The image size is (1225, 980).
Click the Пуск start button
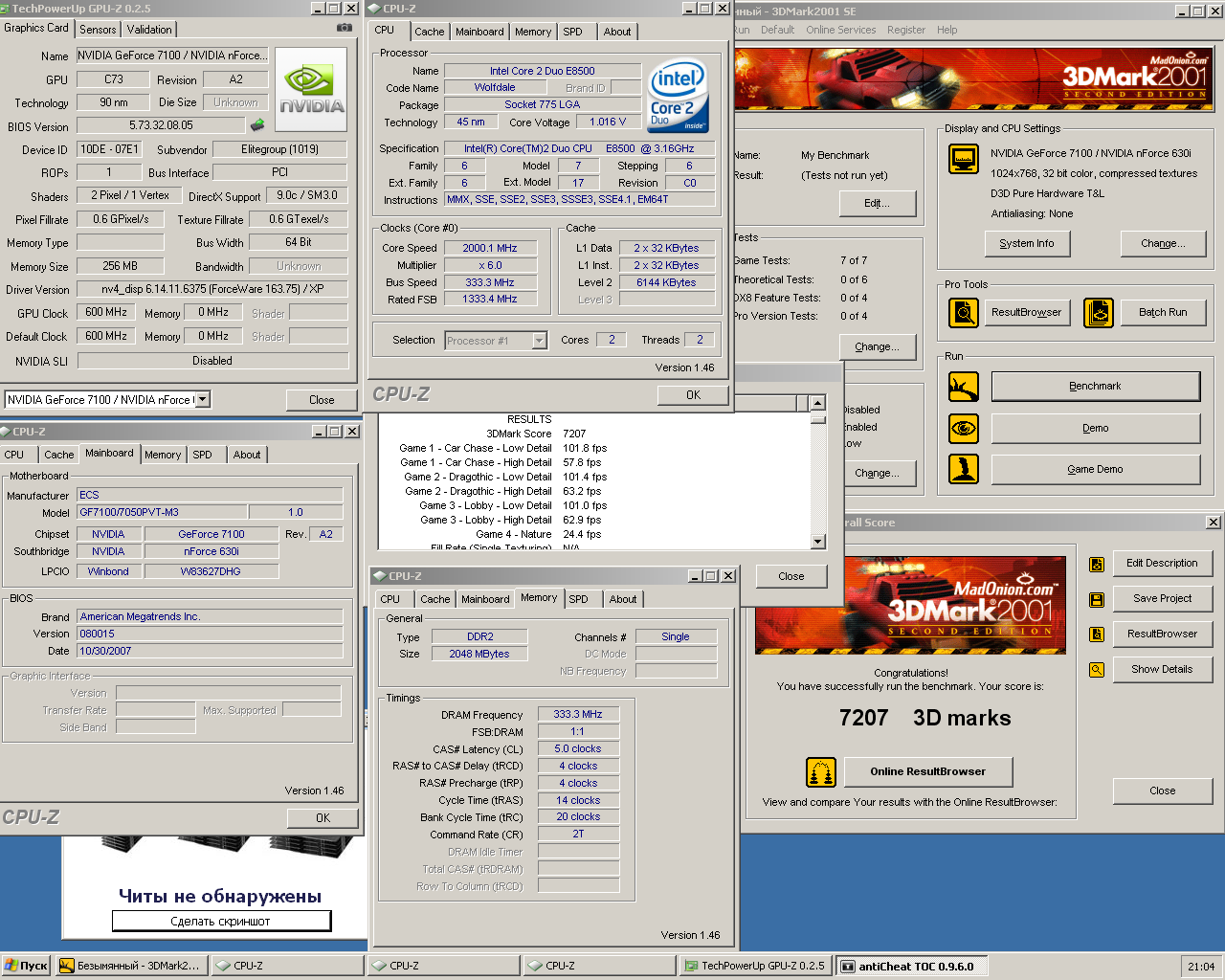click(27, 966)
